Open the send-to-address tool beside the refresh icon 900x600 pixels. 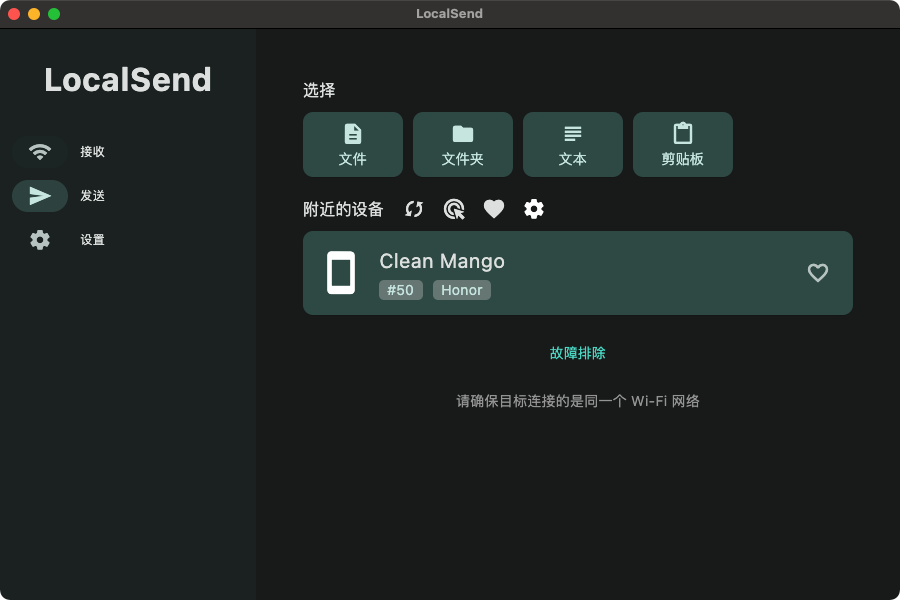point(453,209)
